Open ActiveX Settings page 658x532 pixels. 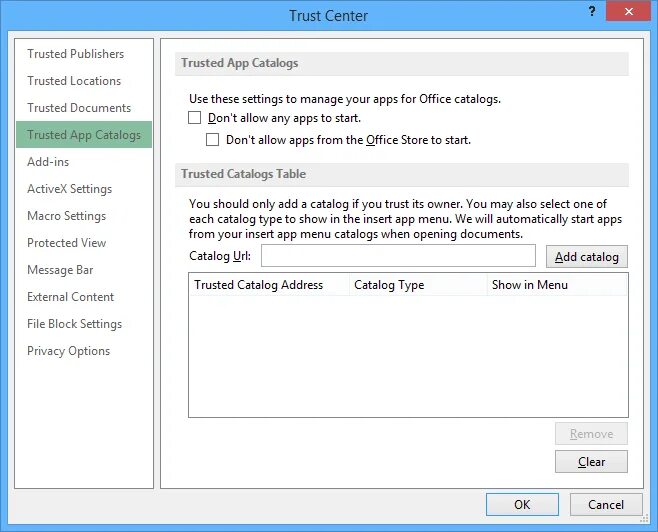pos(69,189)
